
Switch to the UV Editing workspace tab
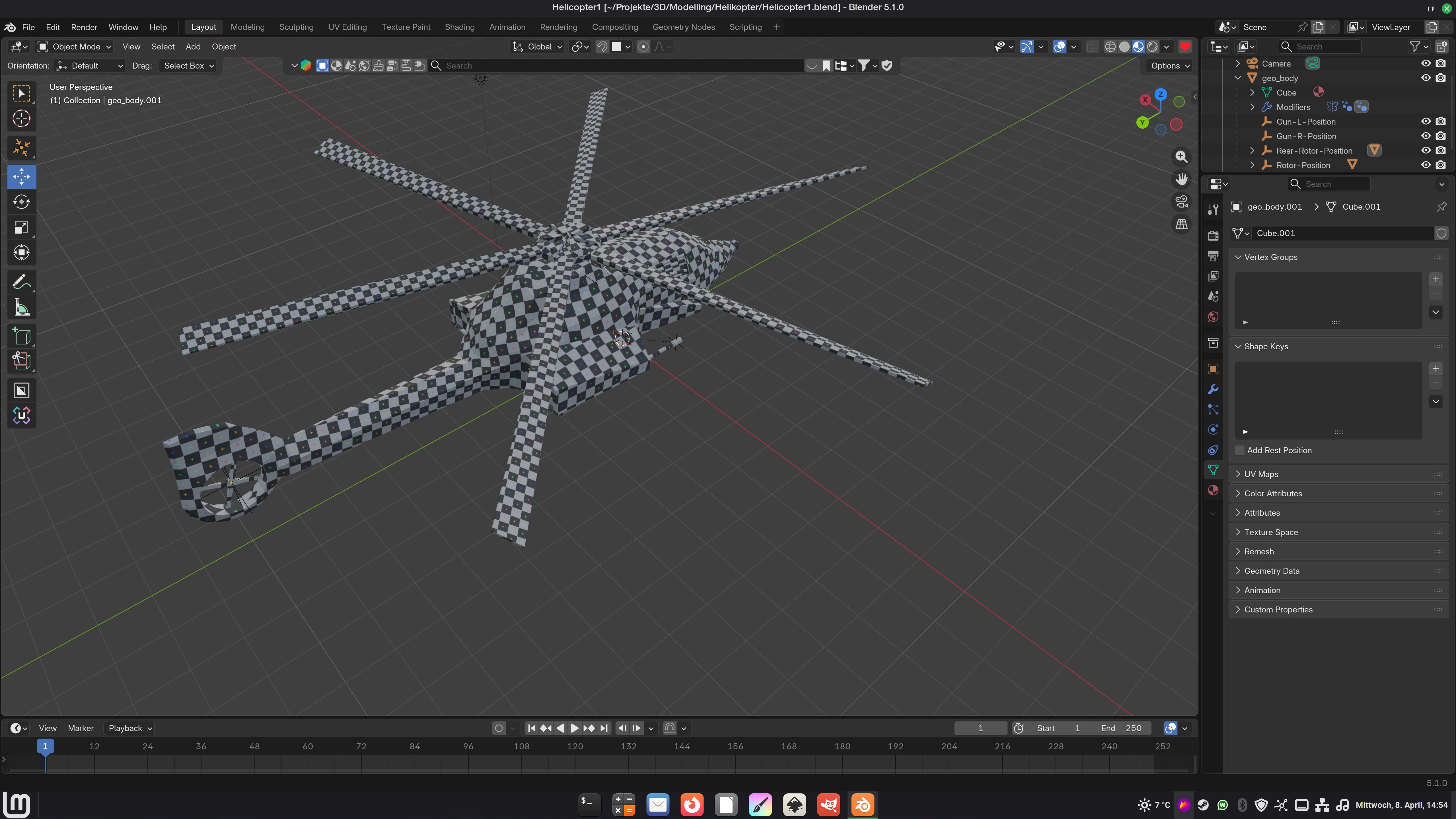tap(347, 27)
